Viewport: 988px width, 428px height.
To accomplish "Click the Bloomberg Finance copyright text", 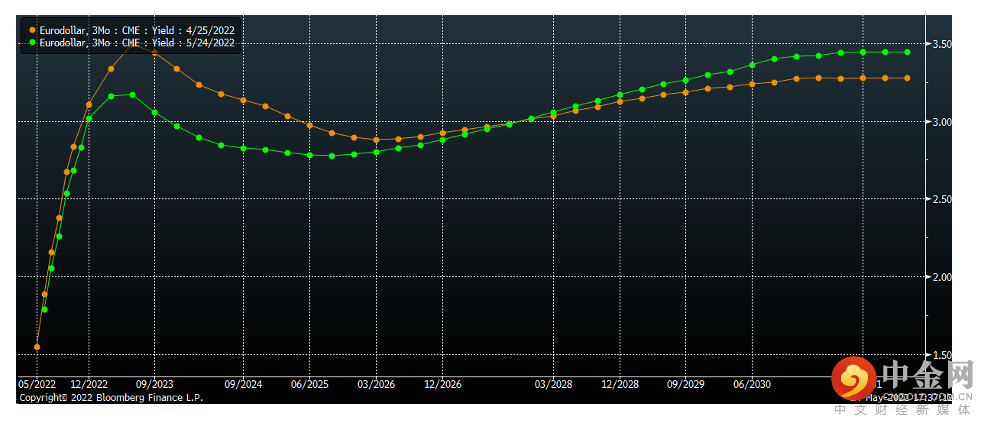I will [111, 398].
